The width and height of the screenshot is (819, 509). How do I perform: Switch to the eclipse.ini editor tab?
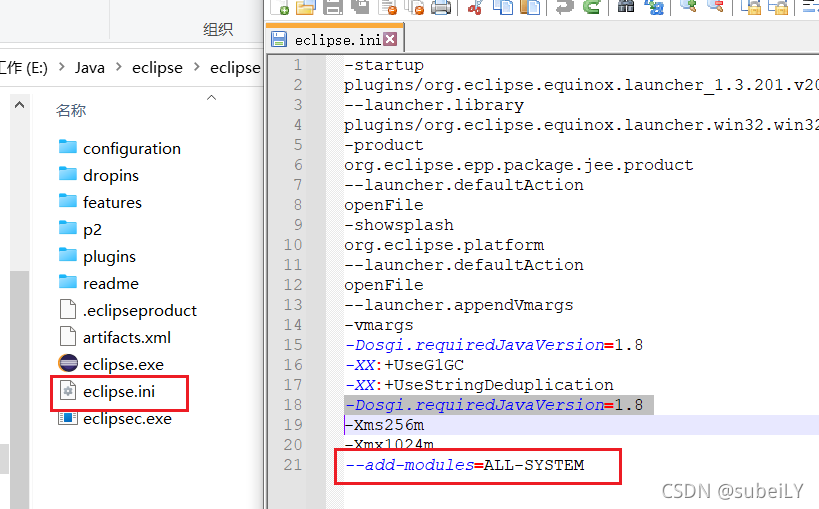click(337, 40)
